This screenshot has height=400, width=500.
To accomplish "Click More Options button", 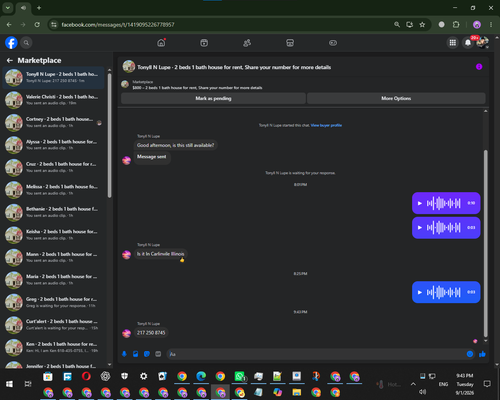I will point(396,98).
